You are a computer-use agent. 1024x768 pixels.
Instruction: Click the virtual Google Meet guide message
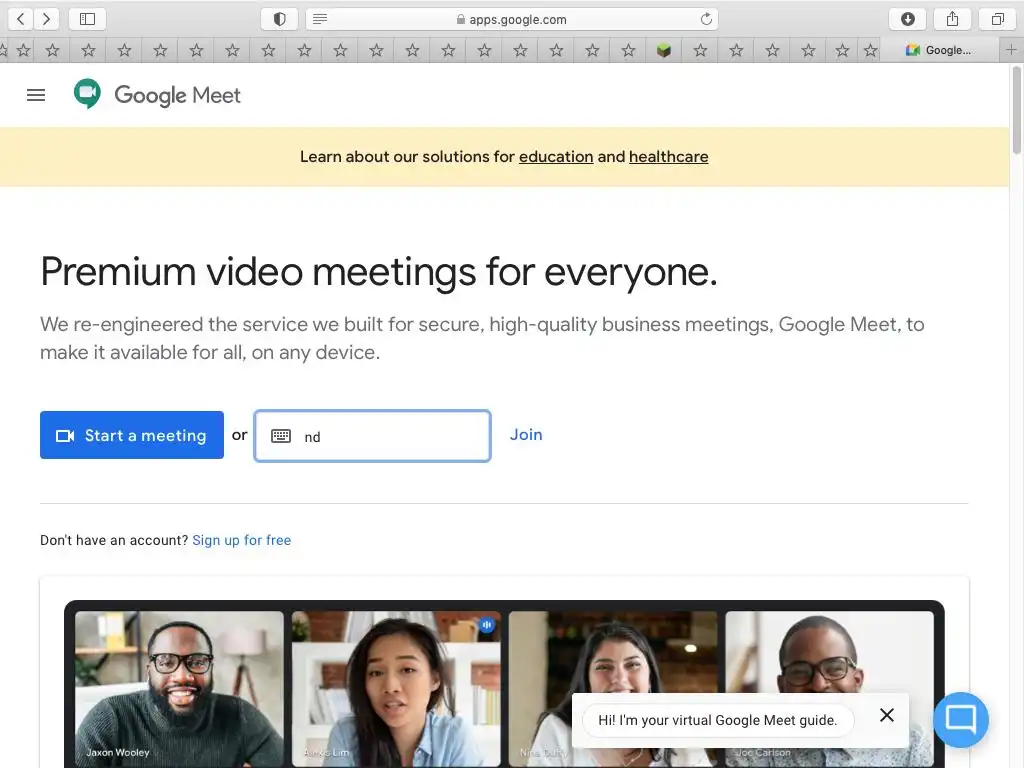tap(717, 720)
